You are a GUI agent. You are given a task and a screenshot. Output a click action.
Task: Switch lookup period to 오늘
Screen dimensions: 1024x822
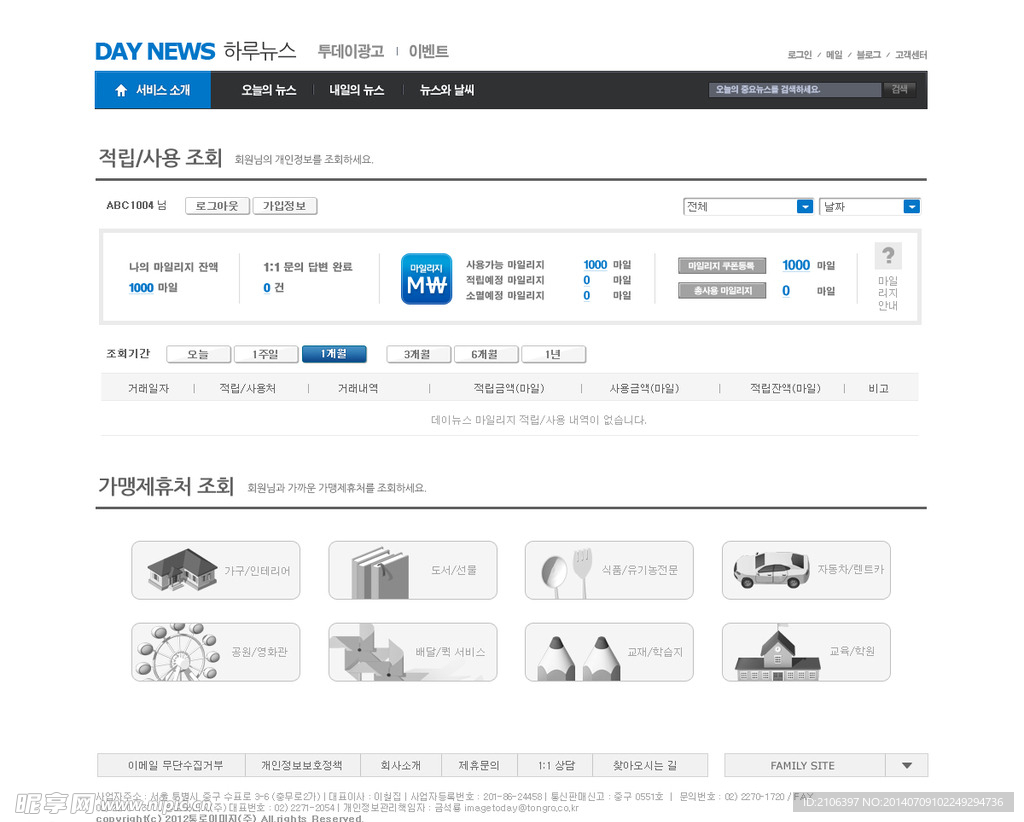198,354
